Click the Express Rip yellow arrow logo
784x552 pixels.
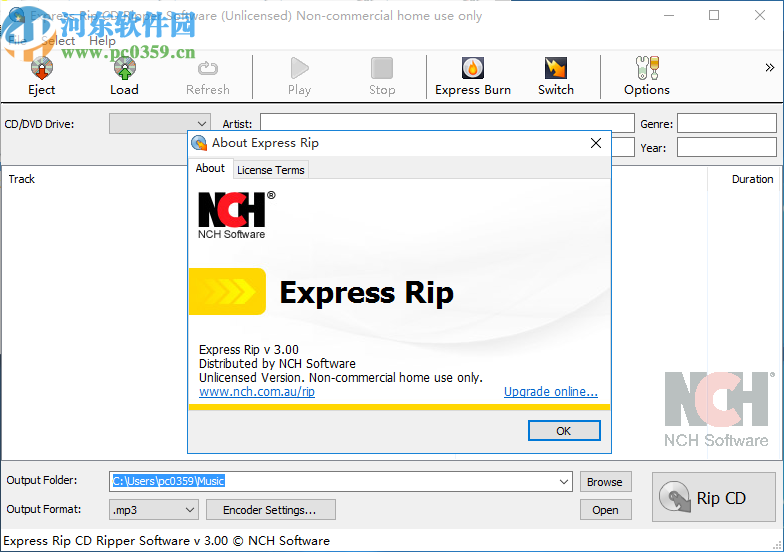(228, 292)
